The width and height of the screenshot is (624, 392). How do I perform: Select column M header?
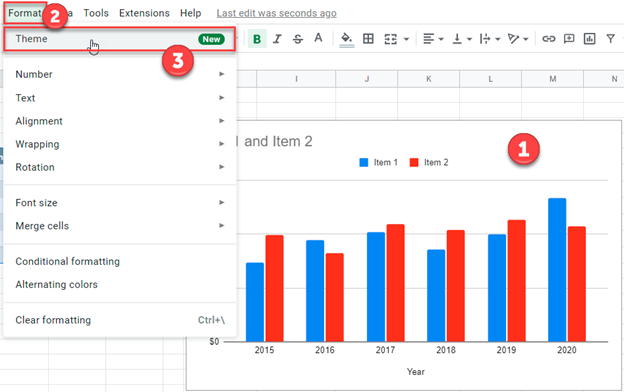point(552,79)
